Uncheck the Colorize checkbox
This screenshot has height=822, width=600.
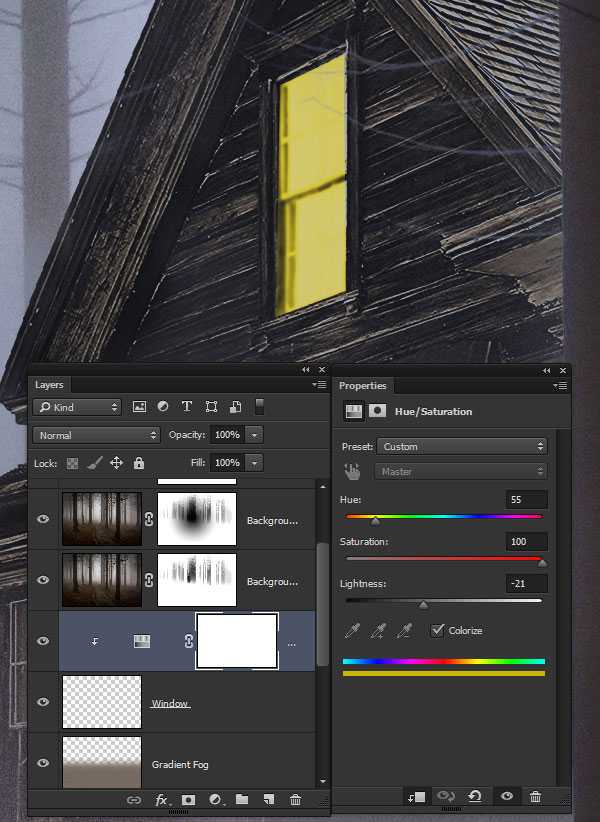point(437,630)
